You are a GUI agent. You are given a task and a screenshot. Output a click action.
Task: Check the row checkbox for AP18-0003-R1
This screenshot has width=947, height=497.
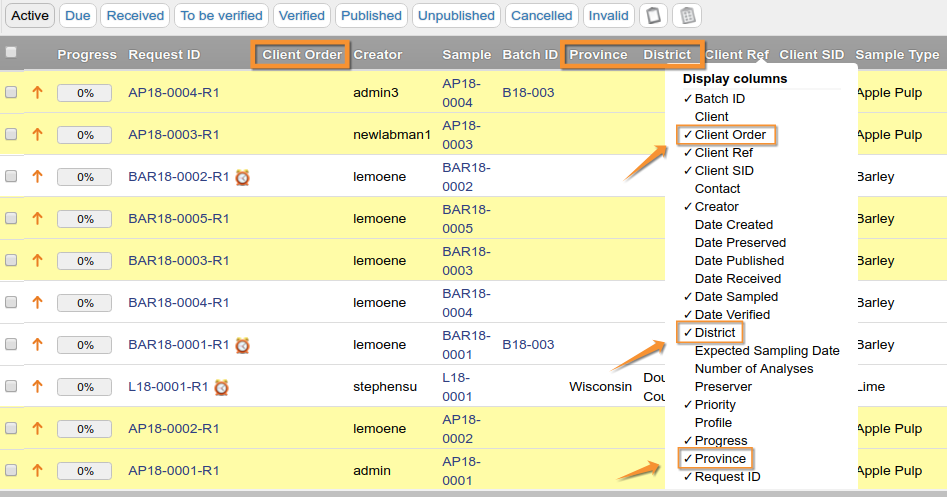[11, 135]
